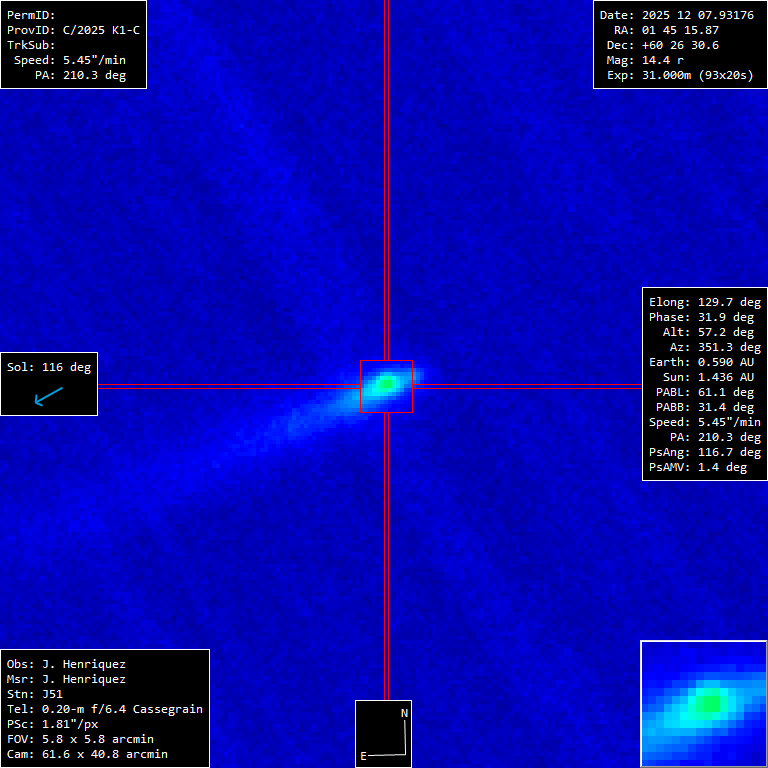Click the Date 2025 12 07.93176 line
Screen dimensions: 768x768
[x=676, y=15]
